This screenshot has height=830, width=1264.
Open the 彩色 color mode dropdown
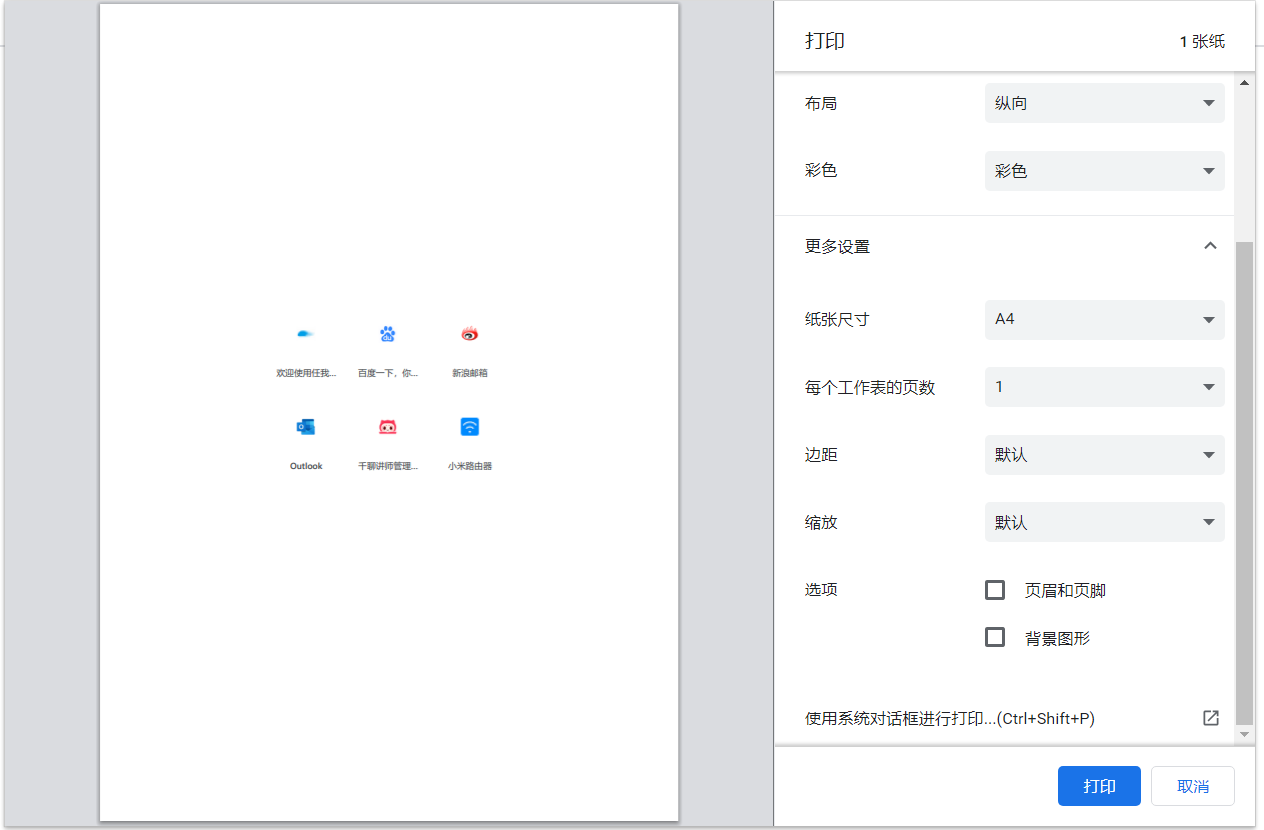(1104, 171)
